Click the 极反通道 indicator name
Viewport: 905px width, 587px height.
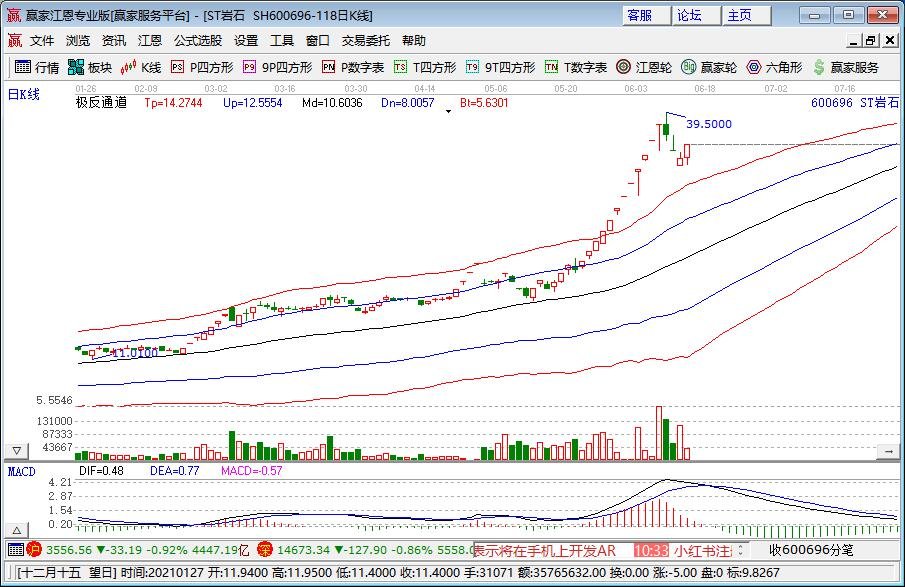coord(101,103)
